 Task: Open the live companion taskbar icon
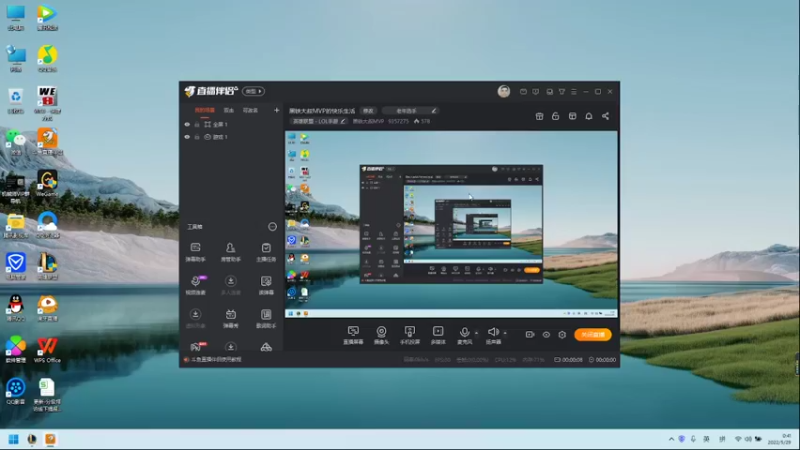(50, 439)
